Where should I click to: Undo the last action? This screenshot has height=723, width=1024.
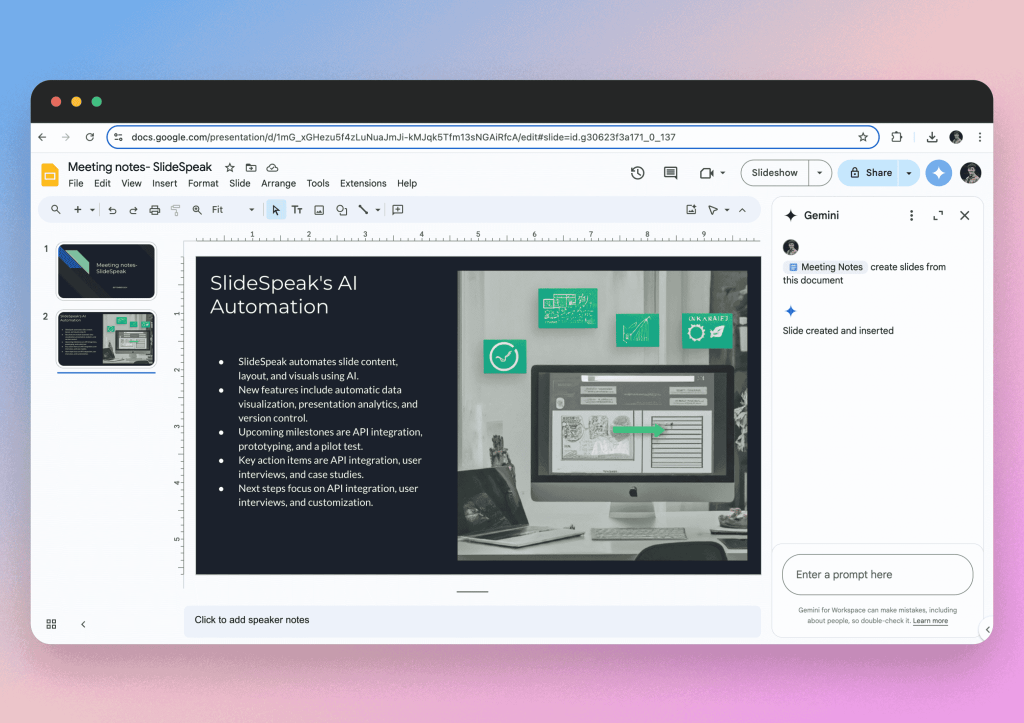pos(112,210)
